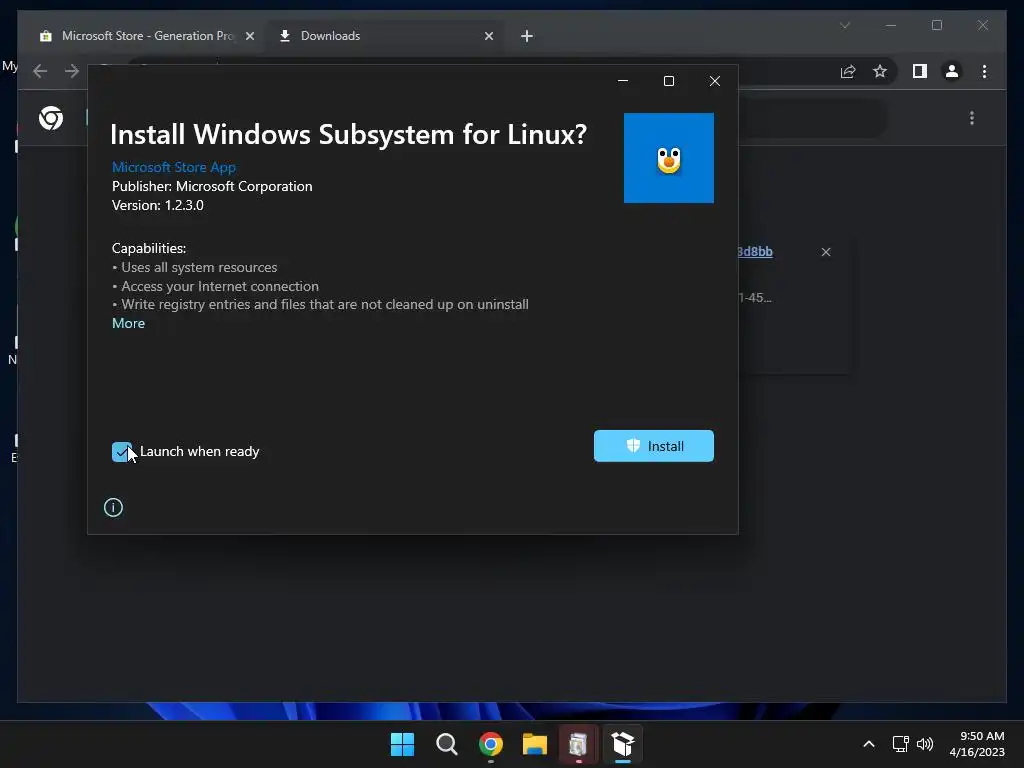Click the App Installer taskbar icon

(x=622, y=744)
